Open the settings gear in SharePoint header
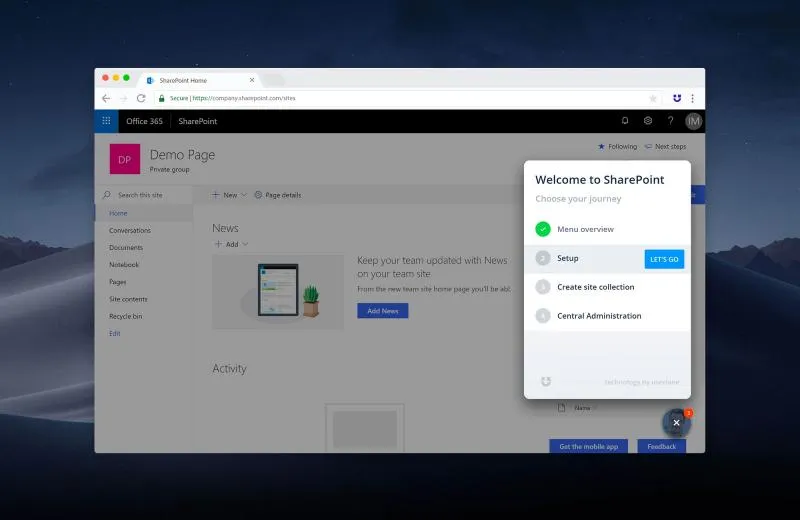This screenshot has height=520, width=800. (x=647, y=121)
